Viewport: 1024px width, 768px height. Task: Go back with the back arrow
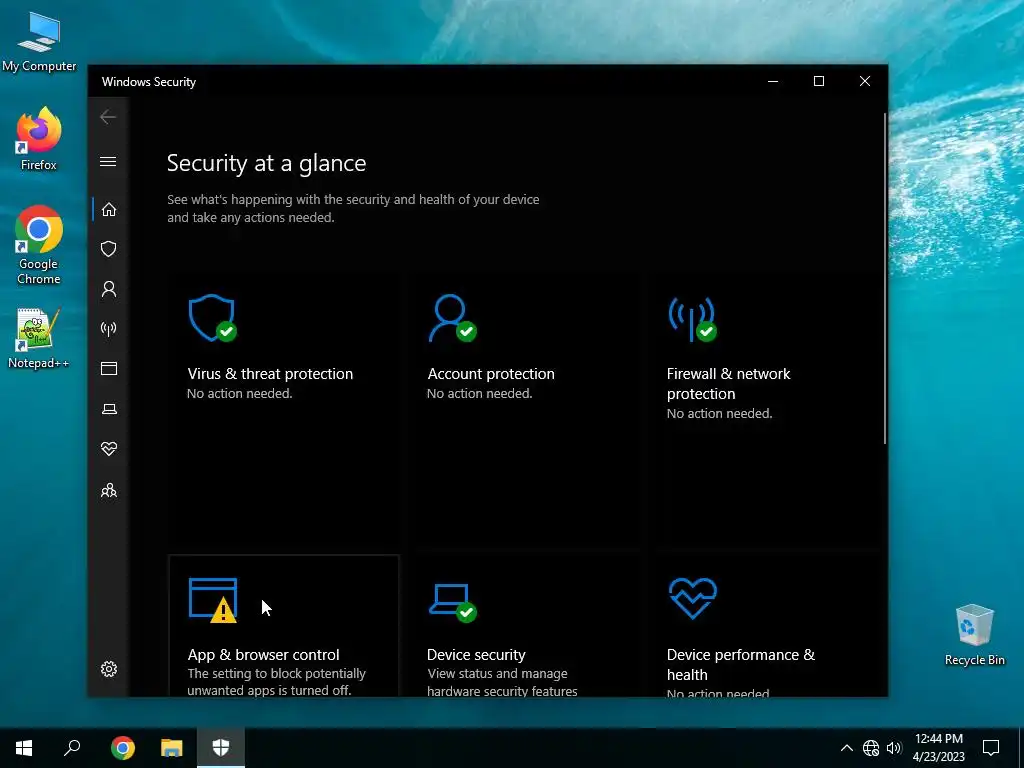pos(108,118)
